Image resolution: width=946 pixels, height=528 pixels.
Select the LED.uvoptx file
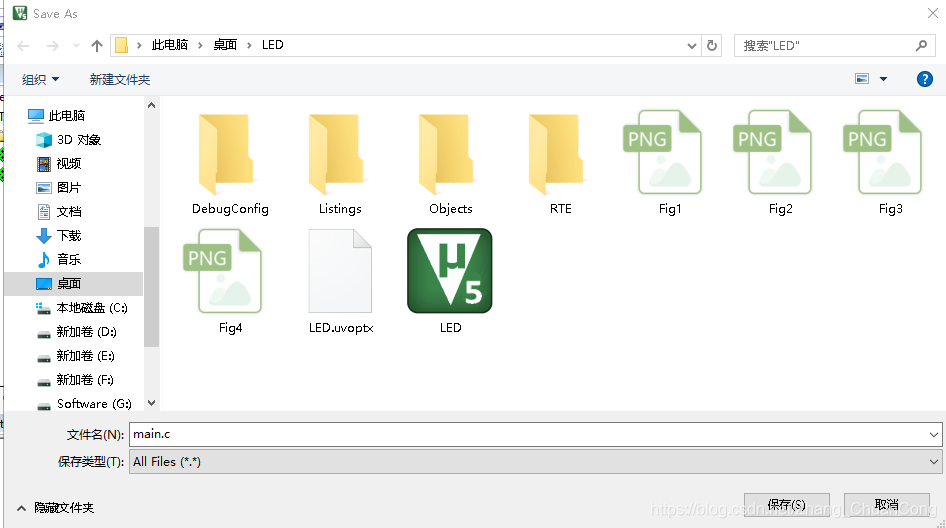340,281
